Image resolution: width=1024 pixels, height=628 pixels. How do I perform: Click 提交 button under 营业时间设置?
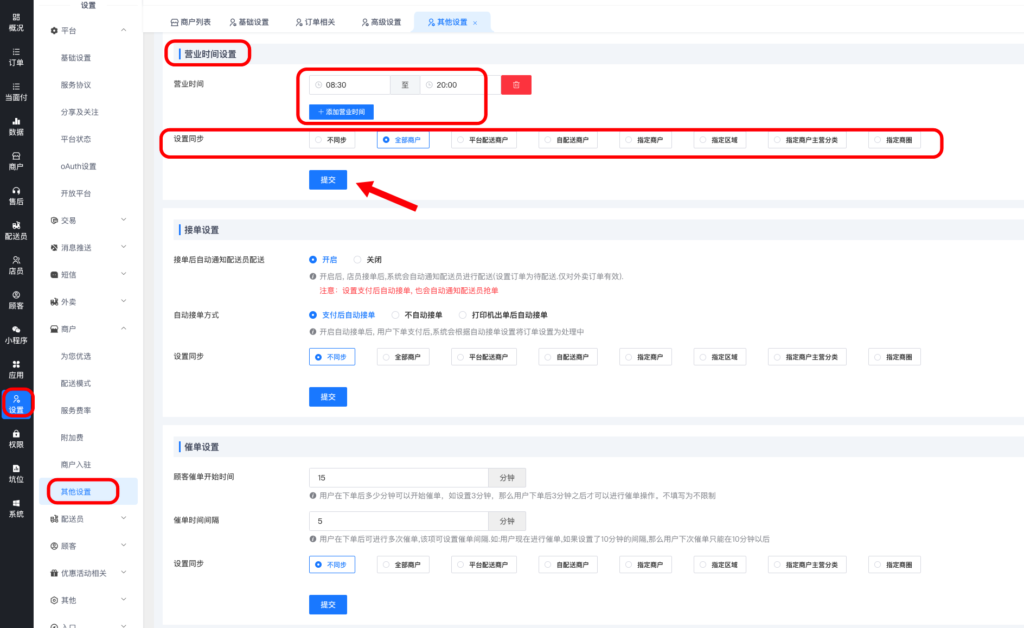point(328,180)
